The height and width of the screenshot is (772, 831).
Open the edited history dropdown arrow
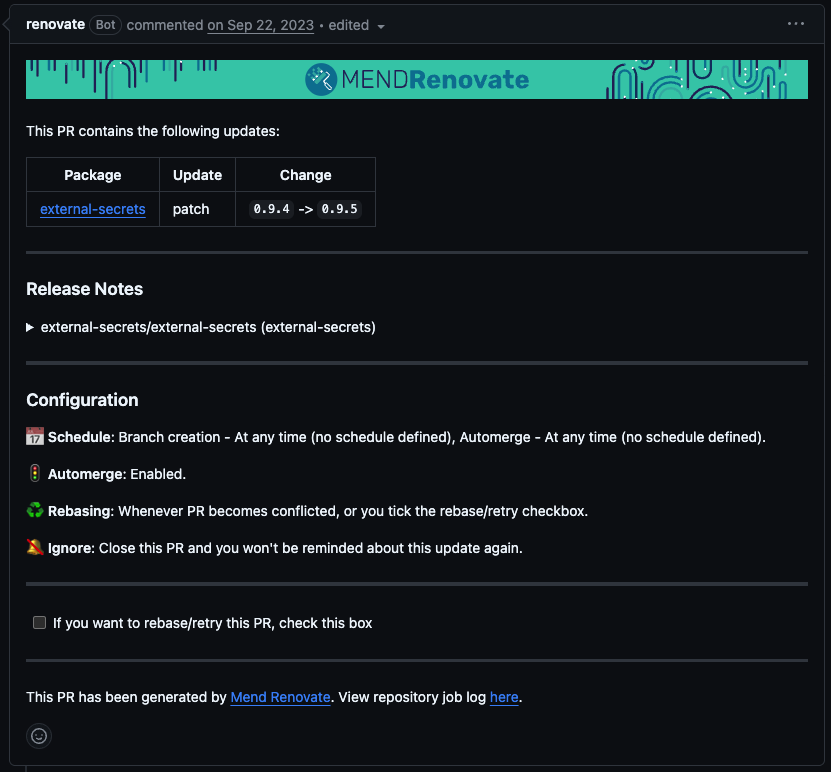(381, 26)
